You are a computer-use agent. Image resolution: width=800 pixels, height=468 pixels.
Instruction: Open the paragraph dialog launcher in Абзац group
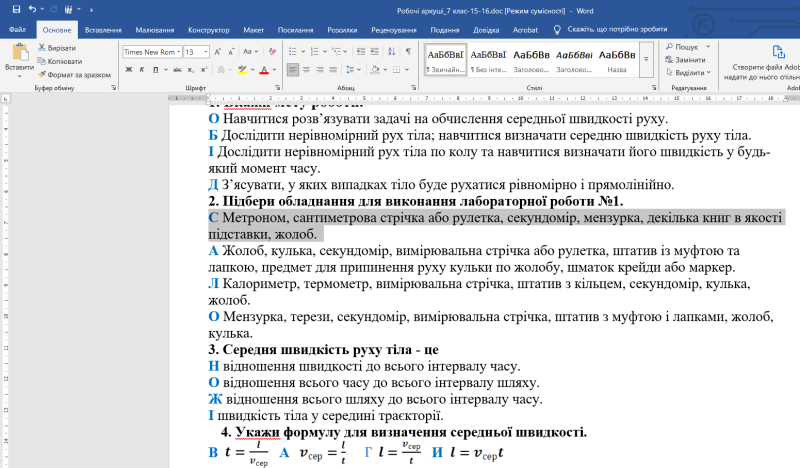(x=413, y=88)
